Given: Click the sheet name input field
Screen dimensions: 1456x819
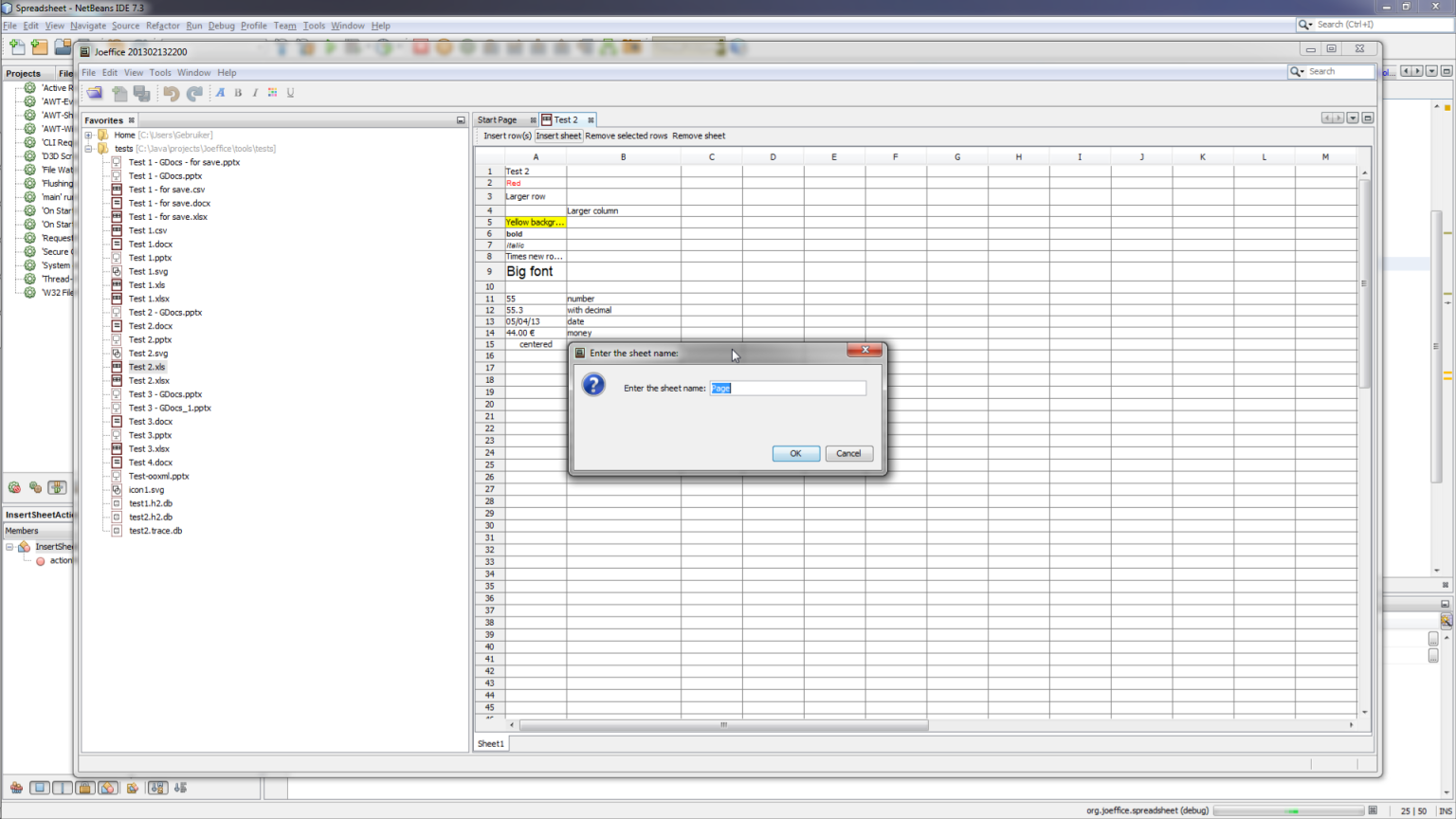Looking at the screenshot, I should [x=787, y=388].
